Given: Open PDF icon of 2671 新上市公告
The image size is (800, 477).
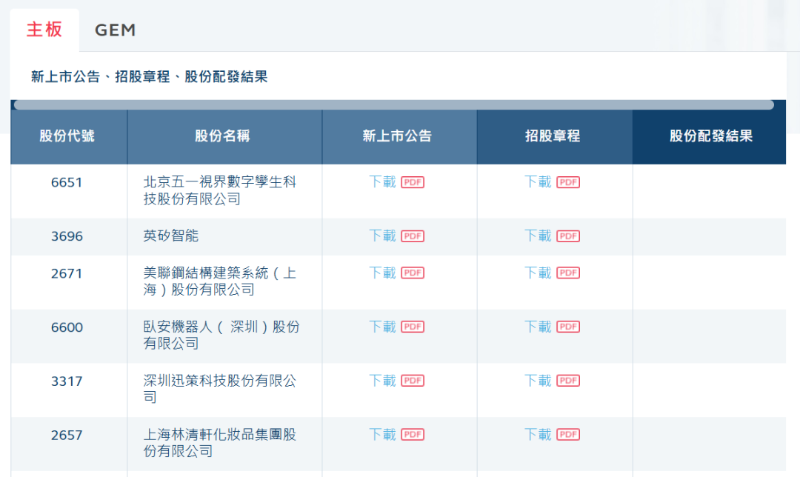Looking at the screenshot, I should (413, 273).
